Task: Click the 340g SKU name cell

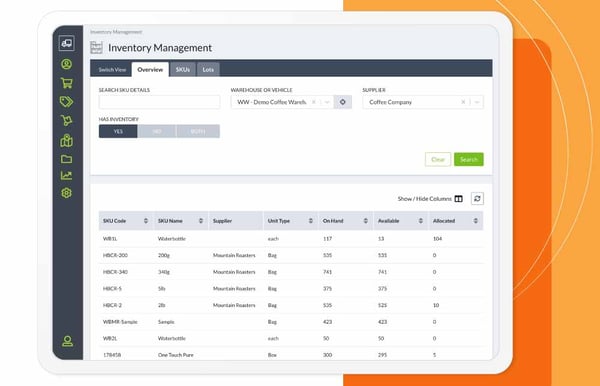Action: (164, 272)
